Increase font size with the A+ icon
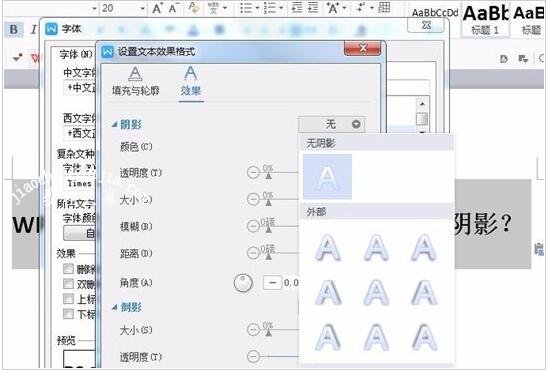 tap(157, 8)
